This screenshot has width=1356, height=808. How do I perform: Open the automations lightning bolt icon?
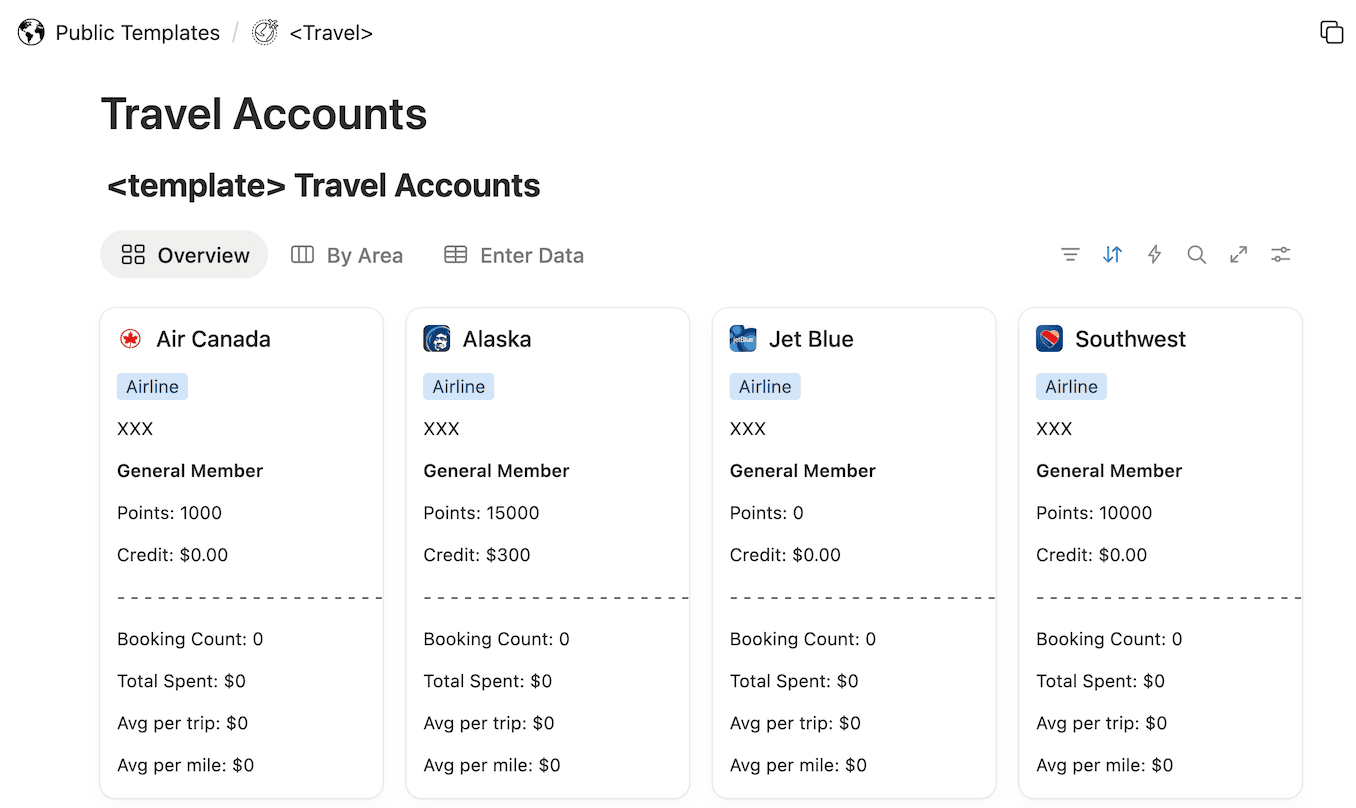click(x=1154, y=255)
